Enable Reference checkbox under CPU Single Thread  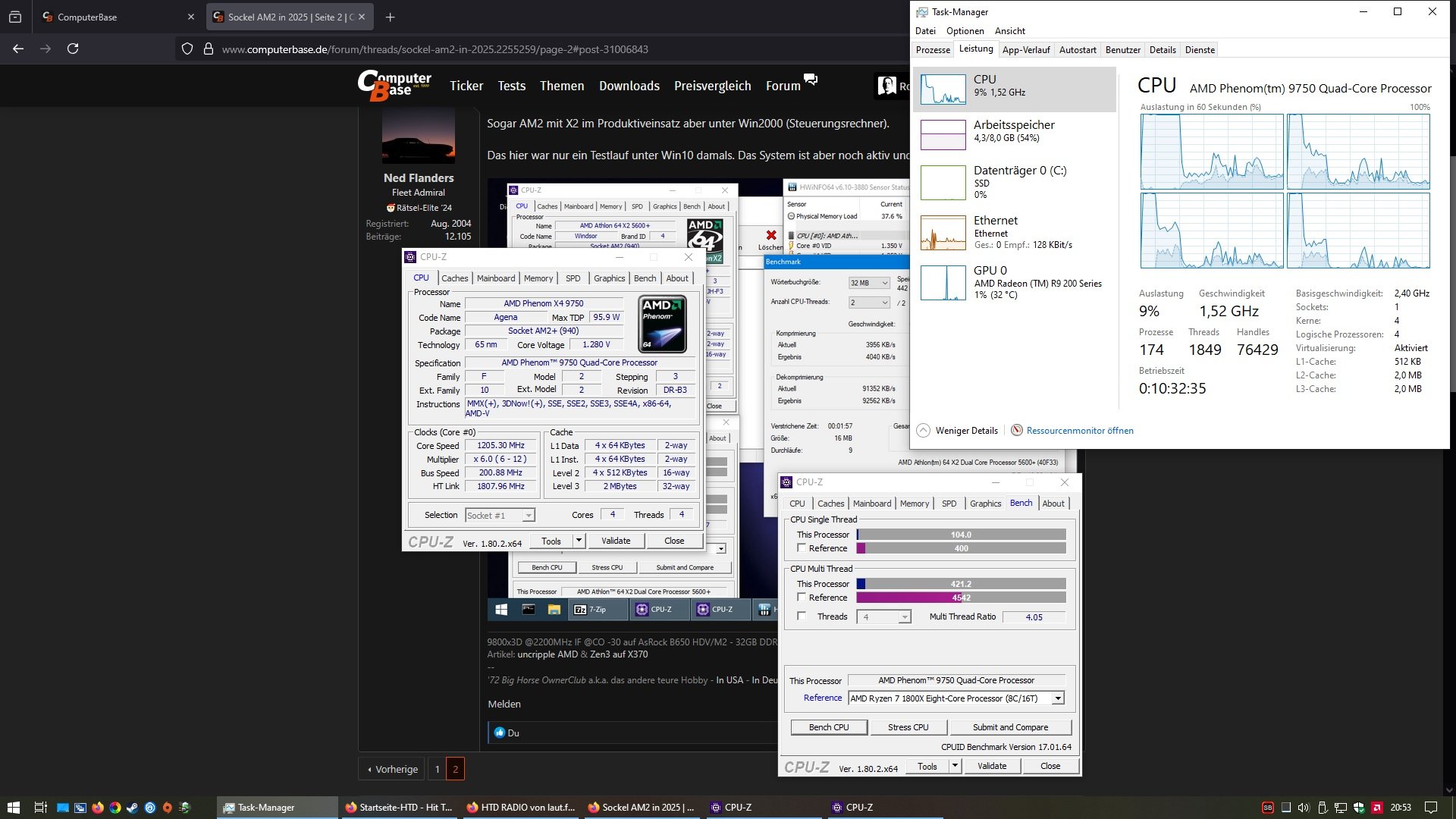pos(802,548)
